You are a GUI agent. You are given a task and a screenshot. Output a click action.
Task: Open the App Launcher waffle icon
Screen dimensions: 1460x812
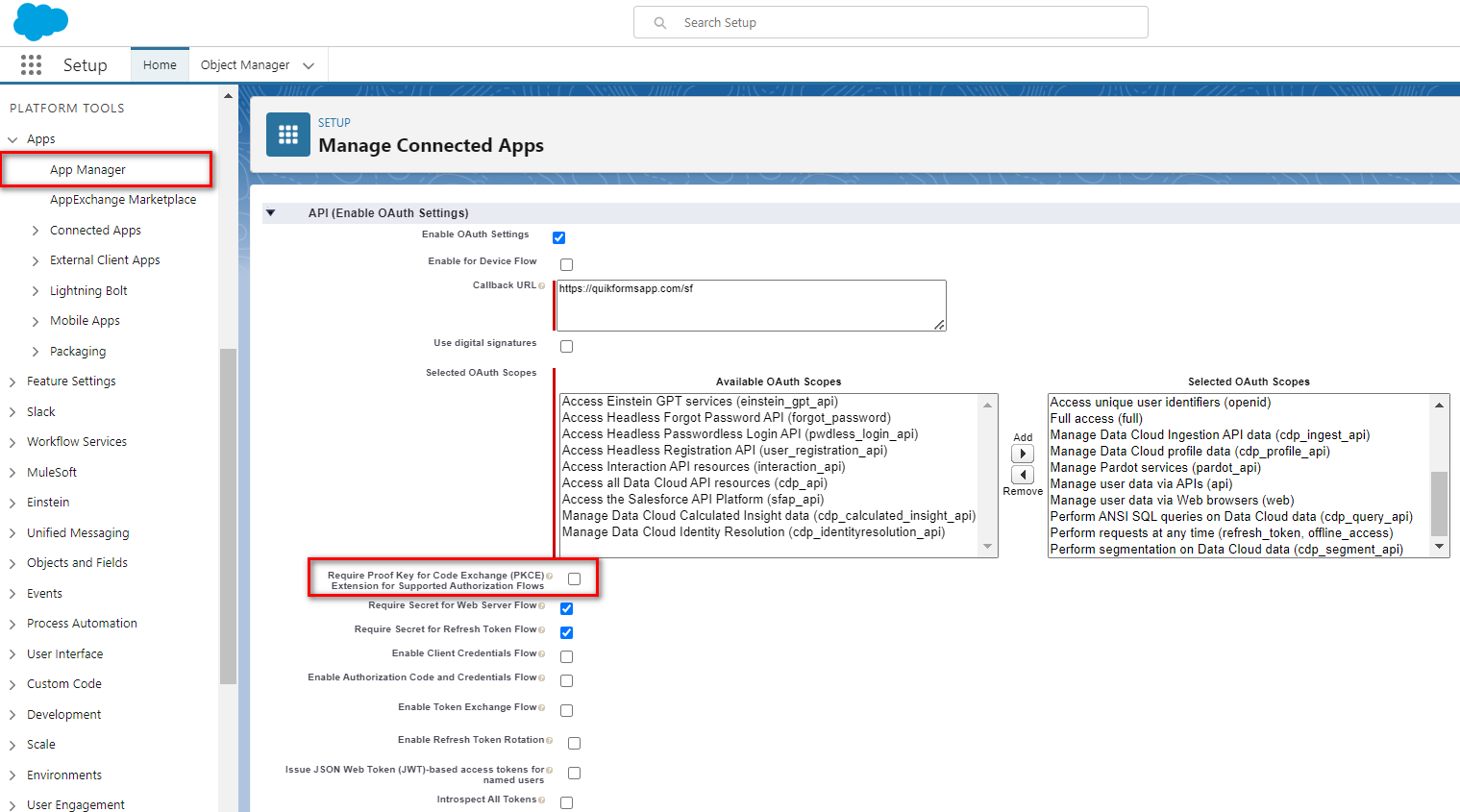coord(31,64)
